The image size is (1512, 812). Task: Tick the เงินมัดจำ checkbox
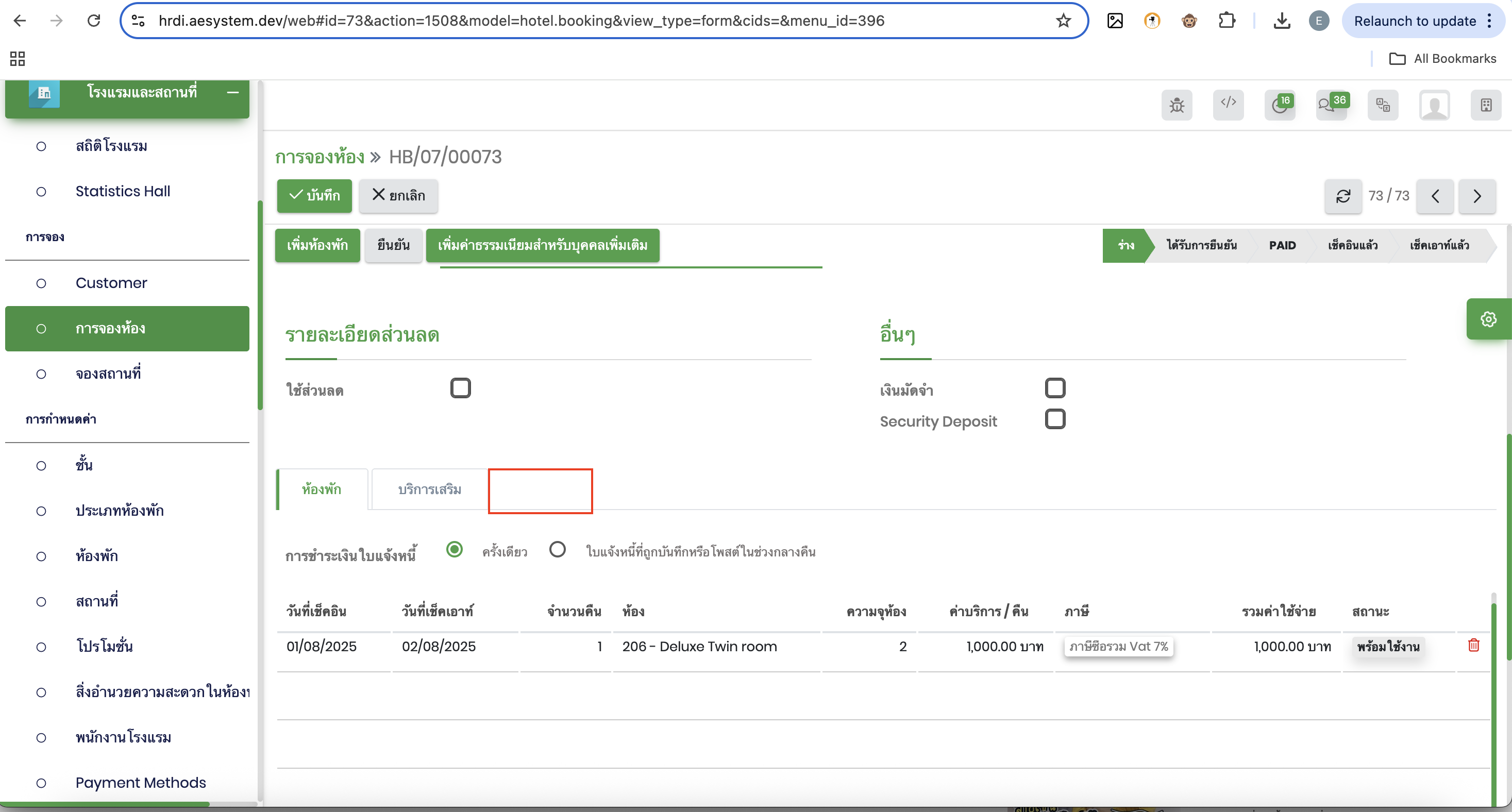pyautogui.click(x=1055, y=388)
